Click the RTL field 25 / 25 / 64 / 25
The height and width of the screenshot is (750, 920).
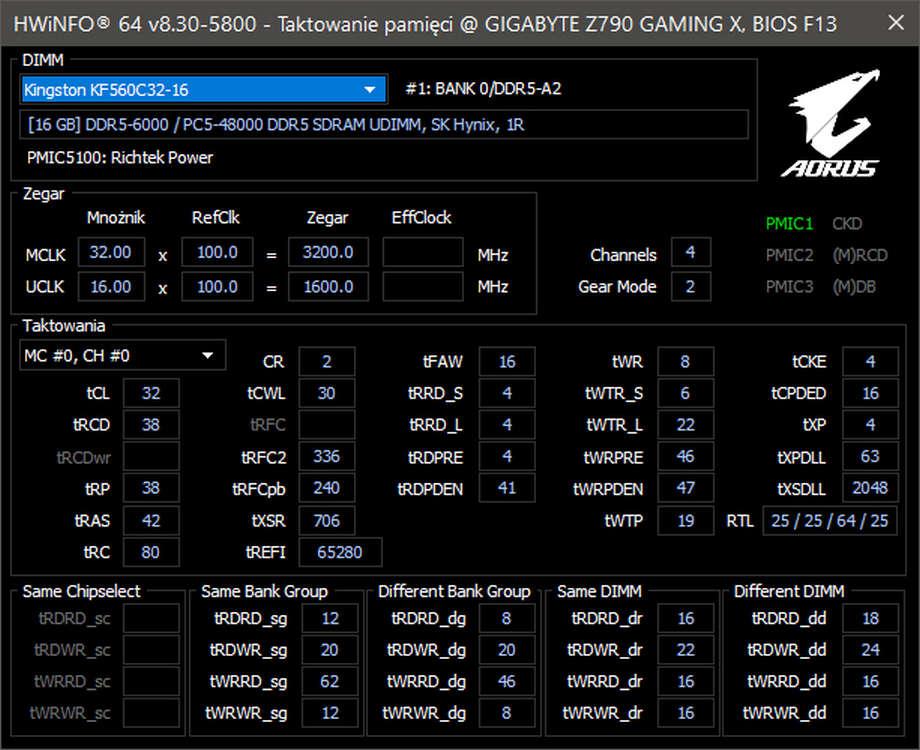tap(828, 521)
